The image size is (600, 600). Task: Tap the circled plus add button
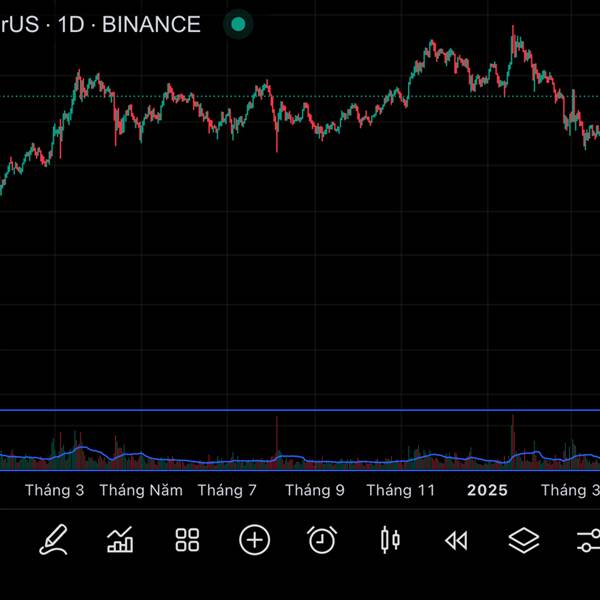pyautogui.click(x=254, y=540)
